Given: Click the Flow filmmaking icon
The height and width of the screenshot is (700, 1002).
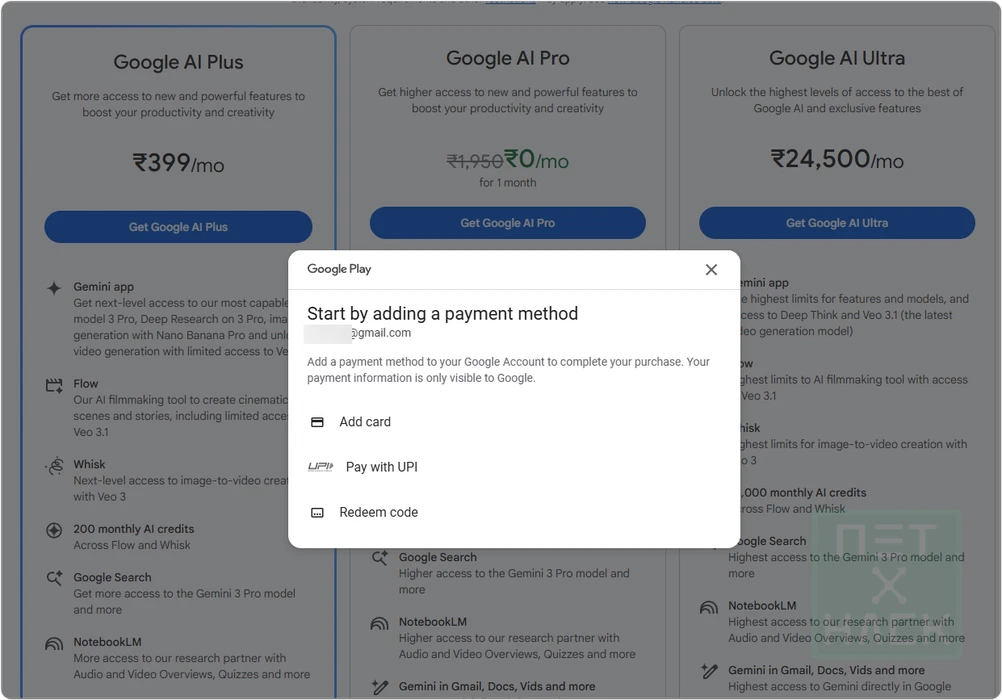Looking at the screenshot, I should [x=54, y=385].
